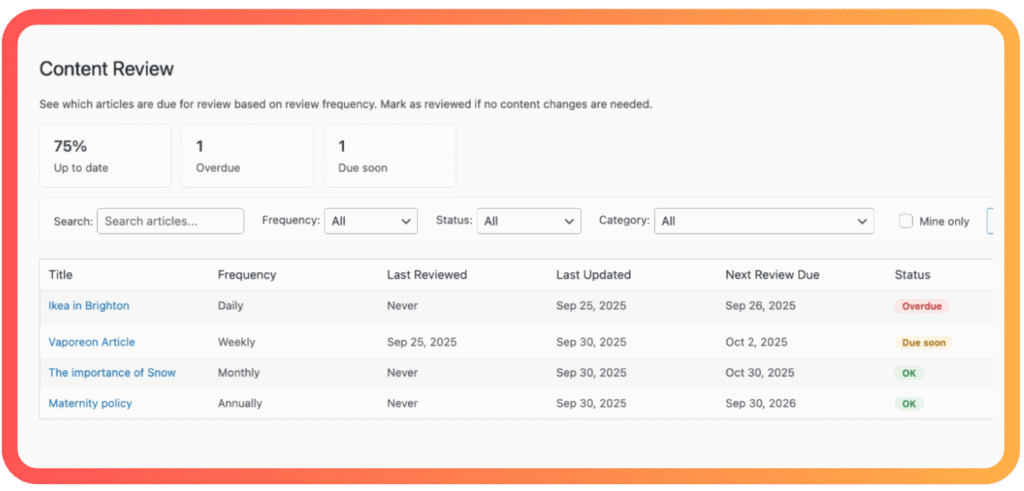Click the yellow Due soon status badge
The height and width of the screenshot is (491, 1024).
click(923, 342)
